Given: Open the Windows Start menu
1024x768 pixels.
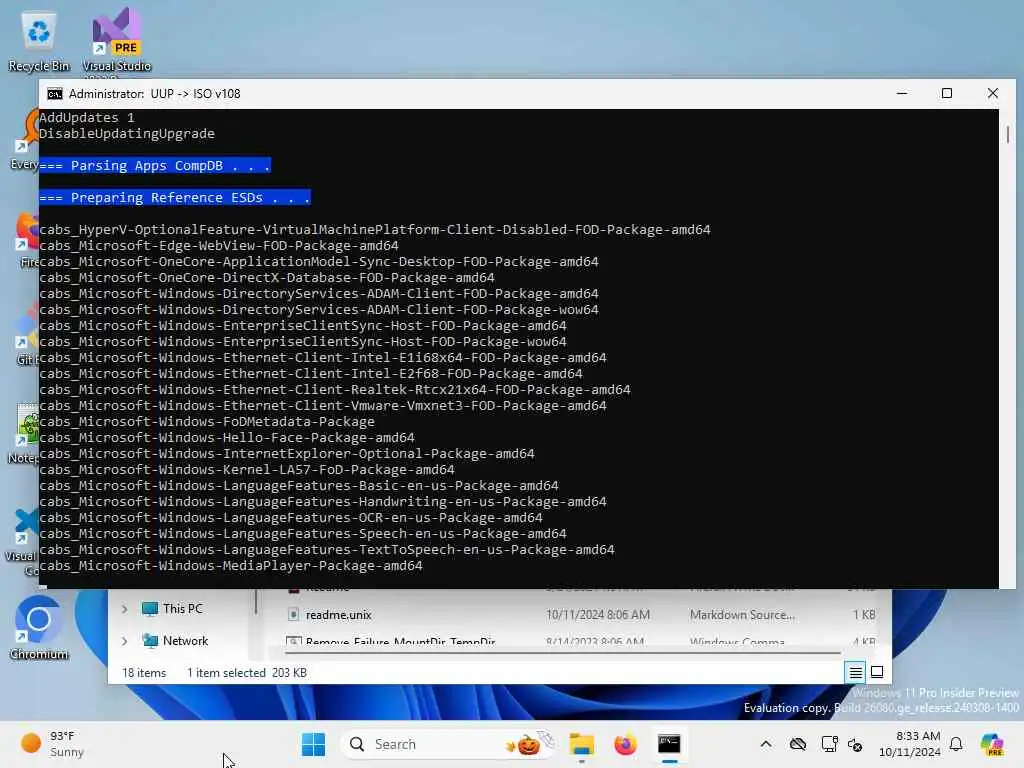Looking at the screenshot, I should 313,744.
